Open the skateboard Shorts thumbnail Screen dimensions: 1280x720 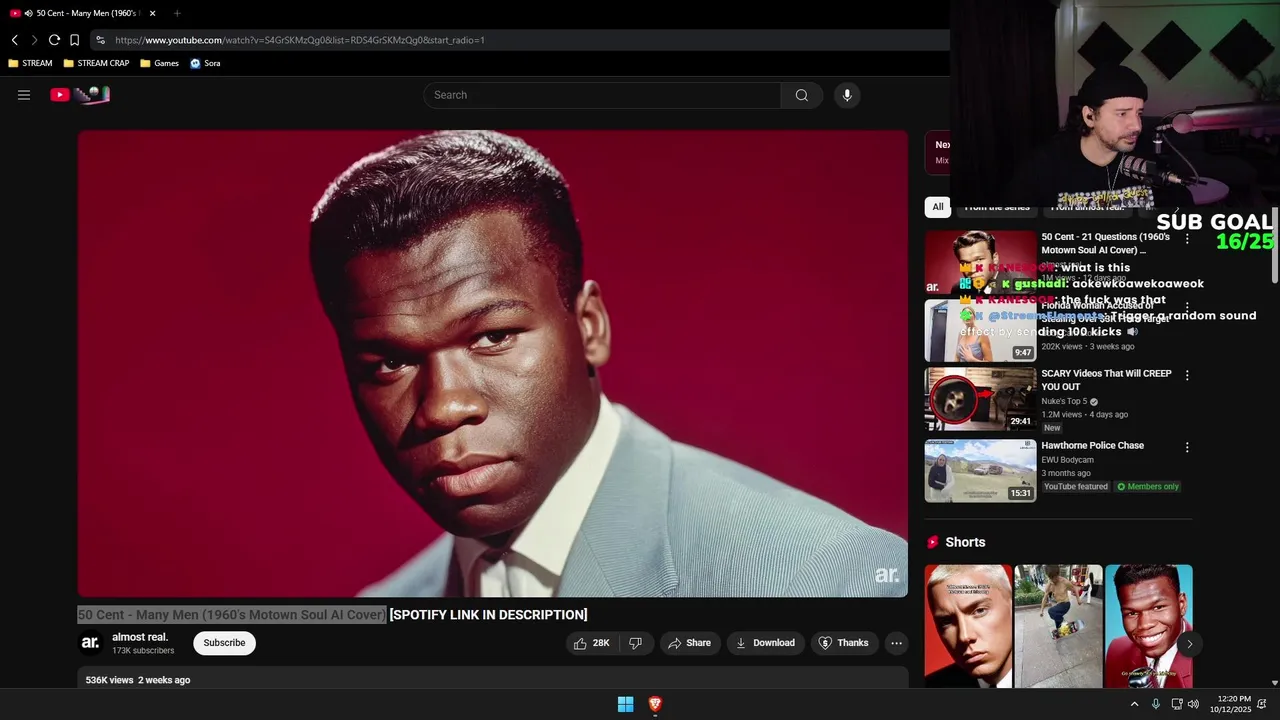(x=1058, y=627)
